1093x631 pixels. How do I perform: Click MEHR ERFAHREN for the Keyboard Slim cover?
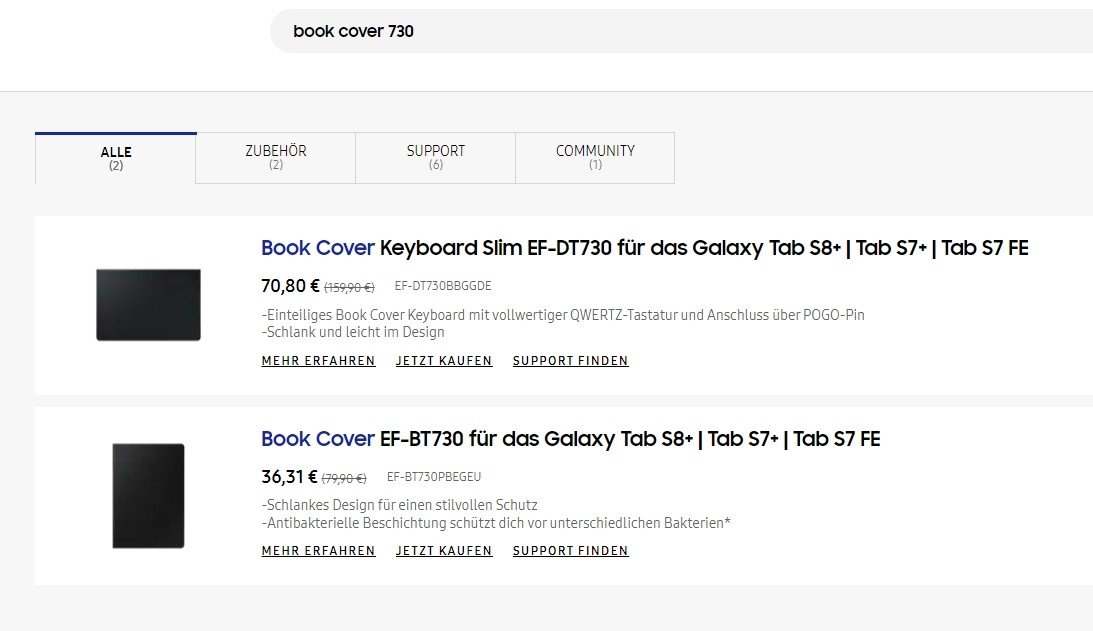pos(318,361)
